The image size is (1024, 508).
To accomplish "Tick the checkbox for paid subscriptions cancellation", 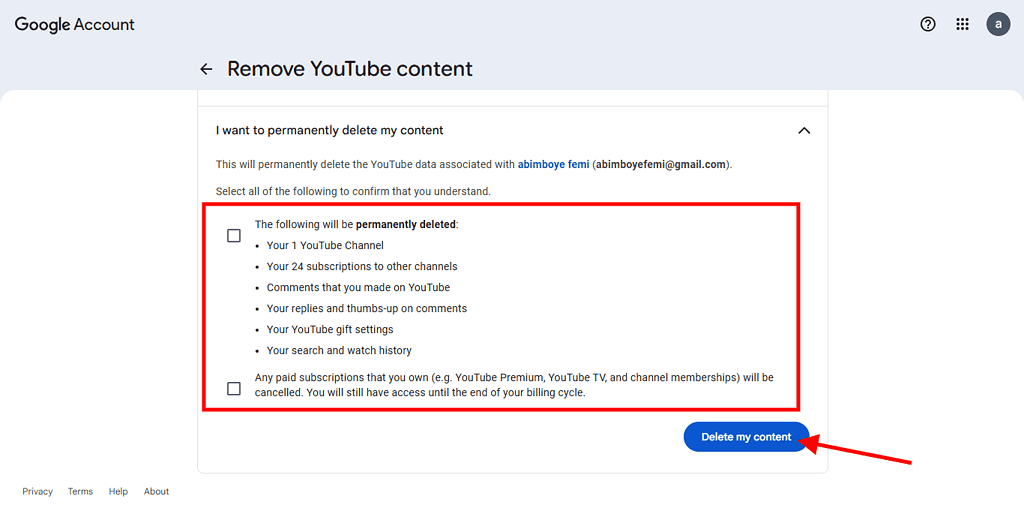I will (234, 389).
